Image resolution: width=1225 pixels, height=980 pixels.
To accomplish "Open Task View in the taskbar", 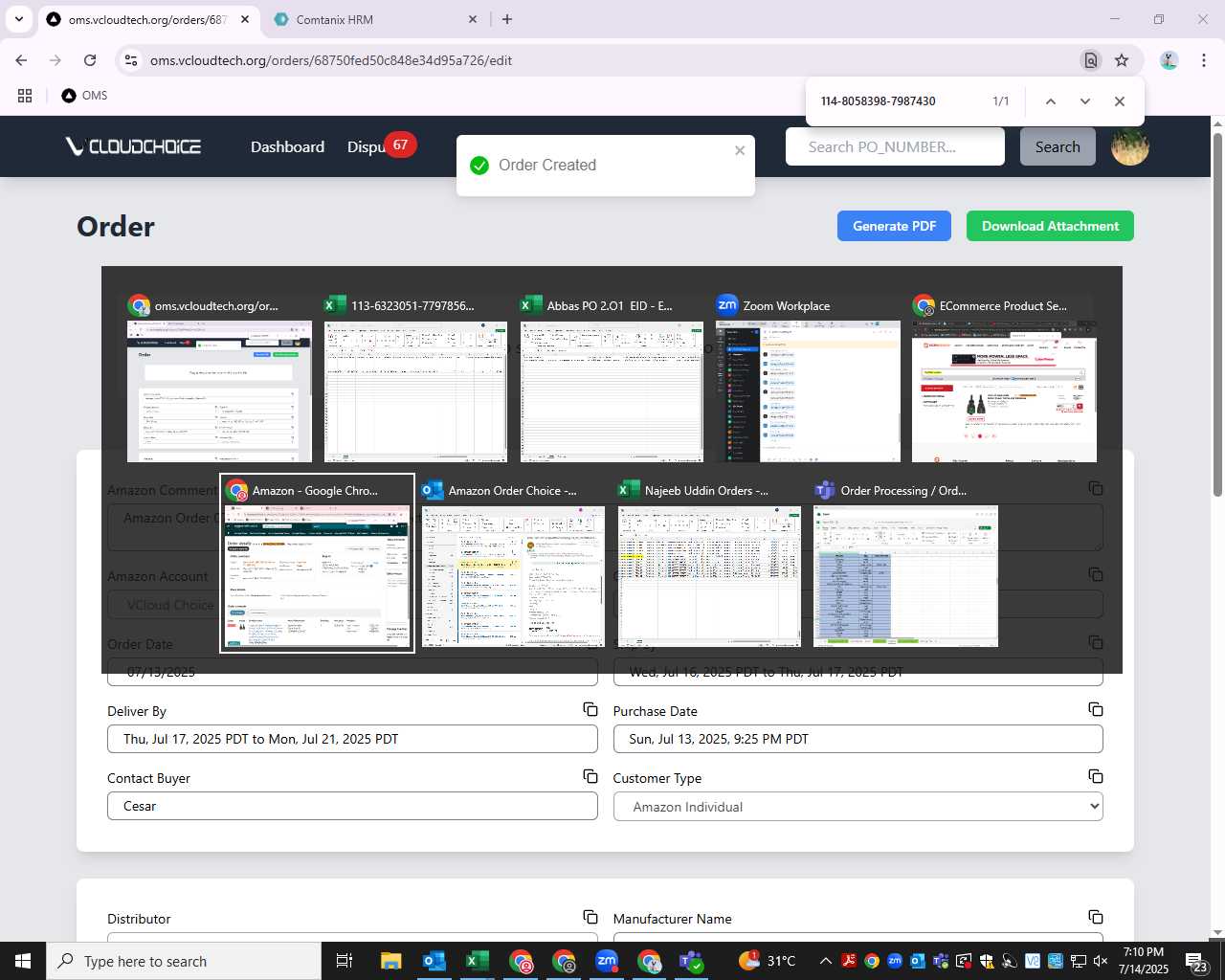I will (x=345, y=961).
